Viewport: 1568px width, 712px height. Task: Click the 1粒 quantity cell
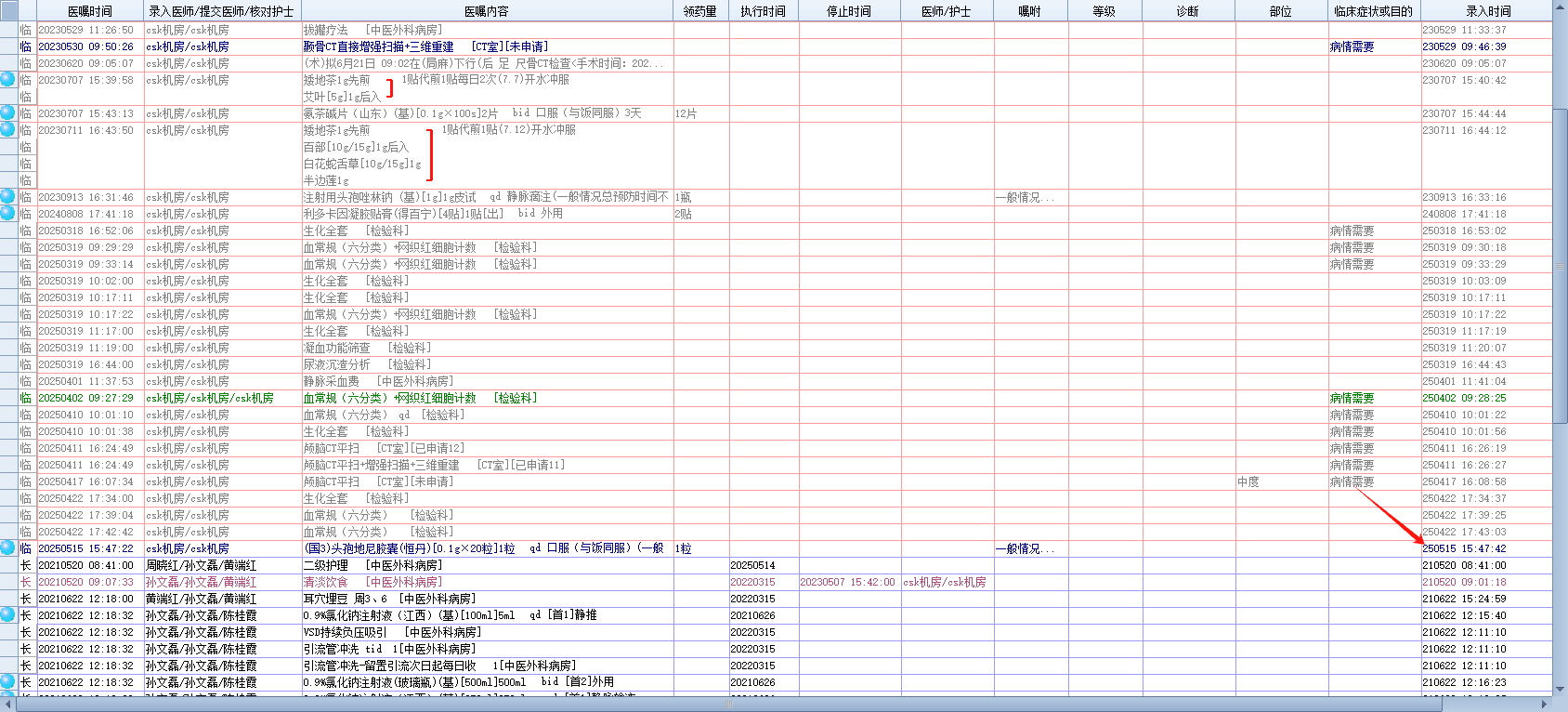[x=683, y=548]
